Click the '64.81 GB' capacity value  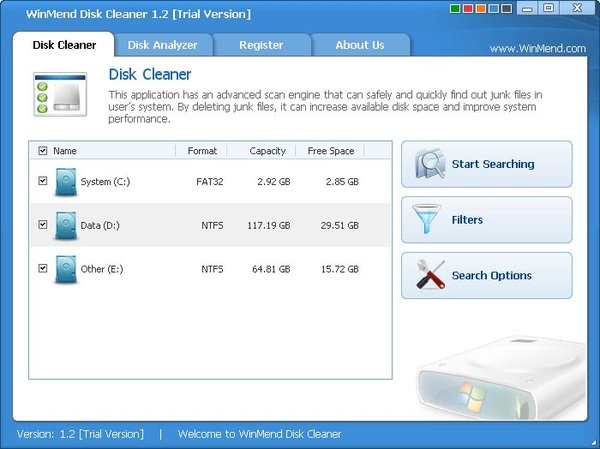pyautogui.click(x=271, y=269)
